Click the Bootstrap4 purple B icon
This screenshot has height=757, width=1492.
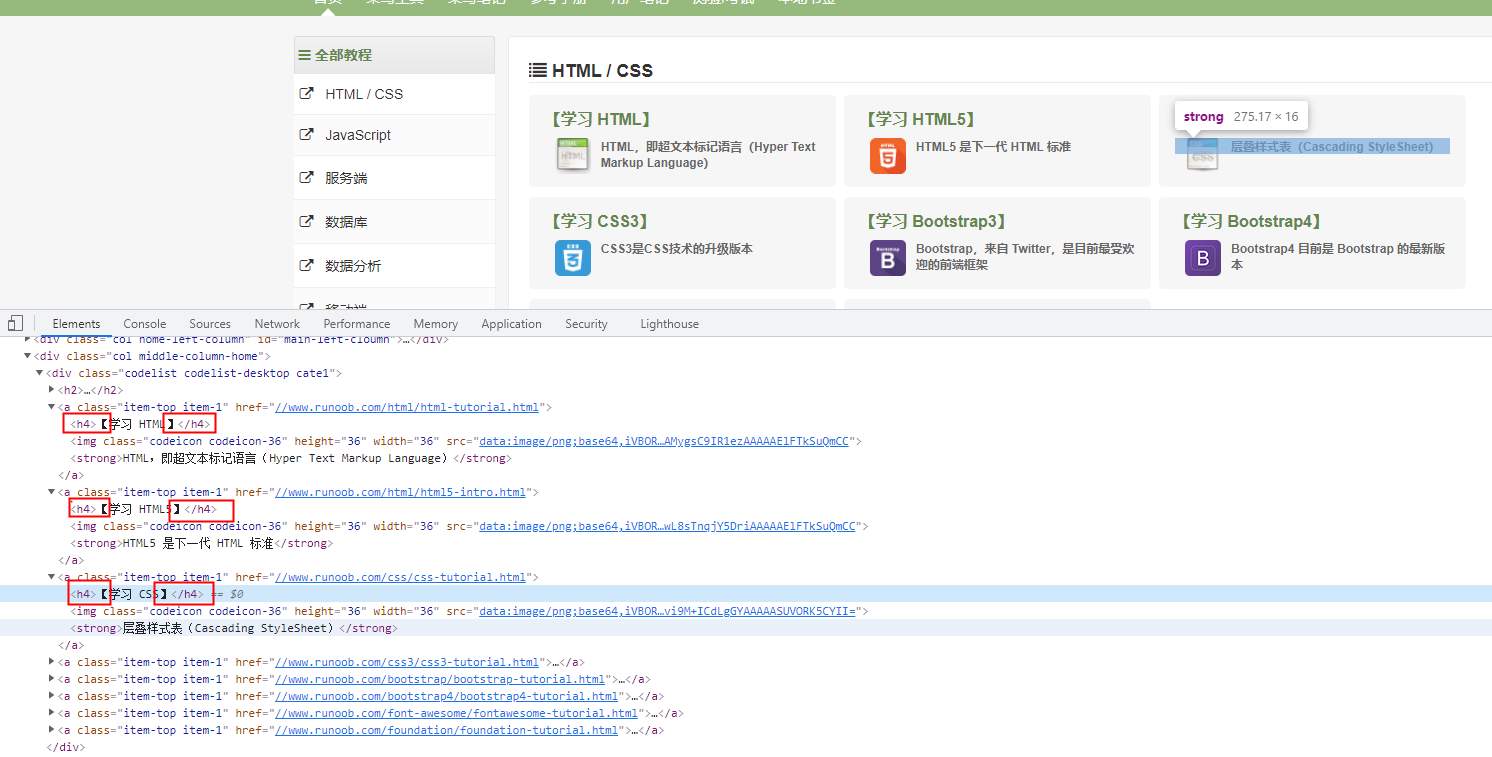(1203, 257)
